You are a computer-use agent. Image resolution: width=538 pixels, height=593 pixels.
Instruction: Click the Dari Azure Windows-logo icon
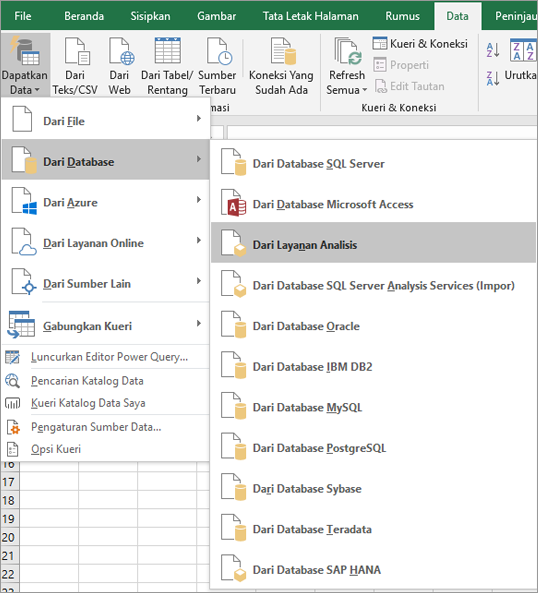tap(24, 201)
